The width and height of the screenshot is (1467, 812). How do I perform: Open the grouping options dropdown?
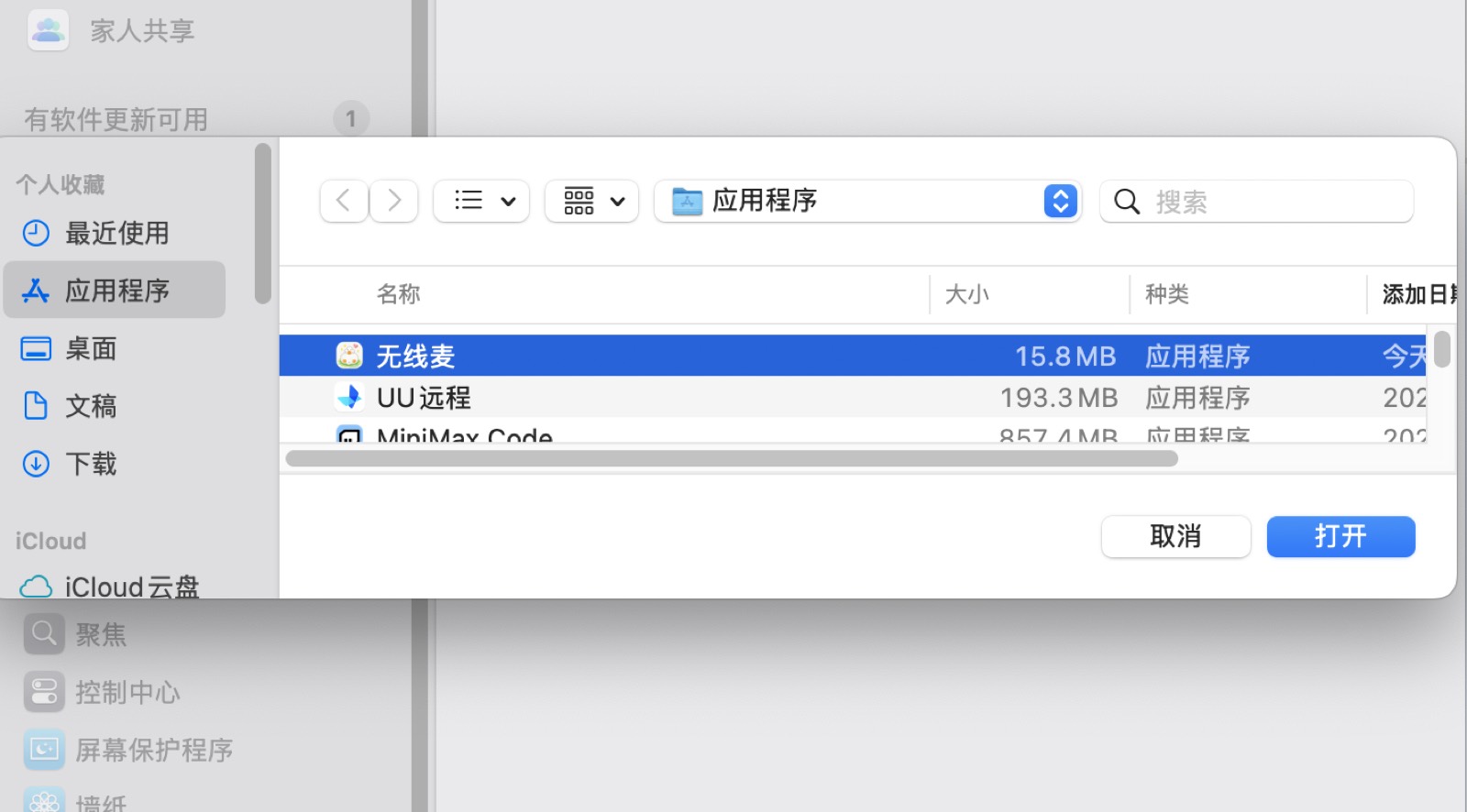(x=591, y=201)
